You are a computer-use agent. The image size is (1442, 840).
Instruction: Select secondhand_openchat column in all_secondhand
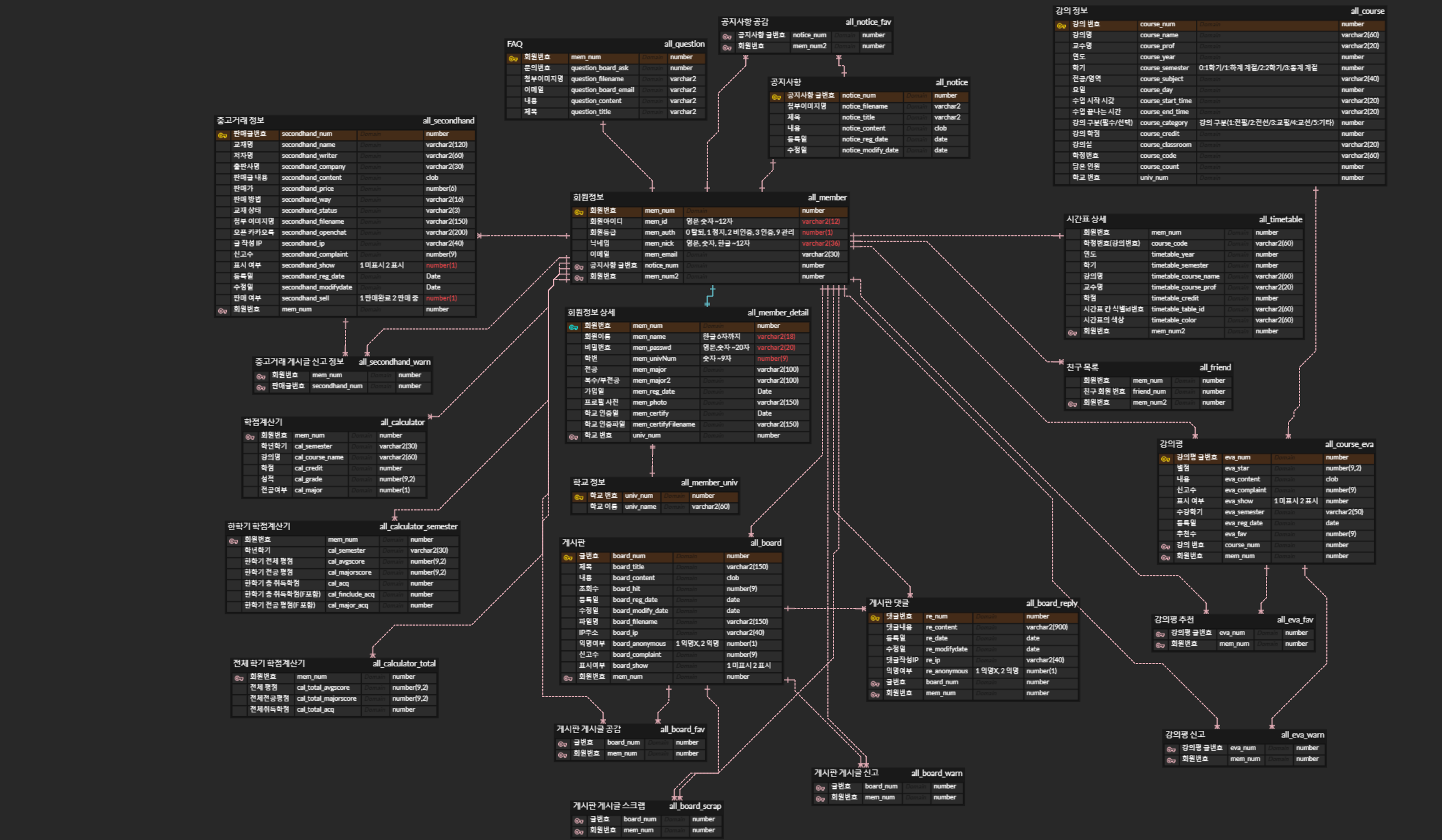coord(314,232)
